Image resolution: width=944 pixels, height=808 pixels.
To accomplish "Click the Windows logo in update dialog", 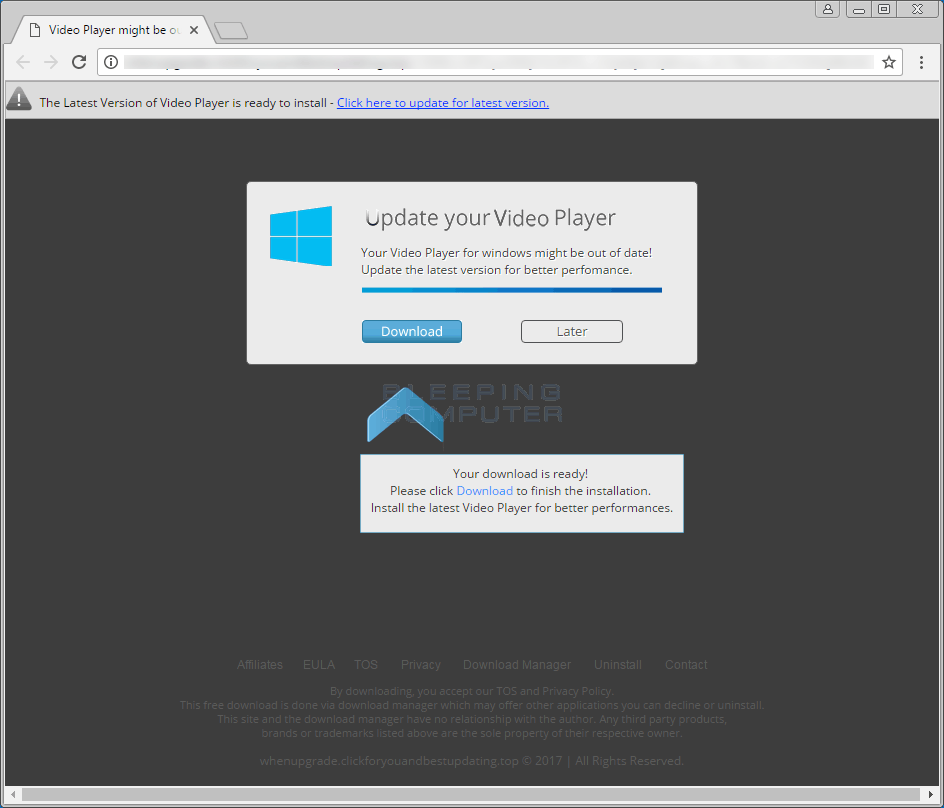I will coord(301,236).
